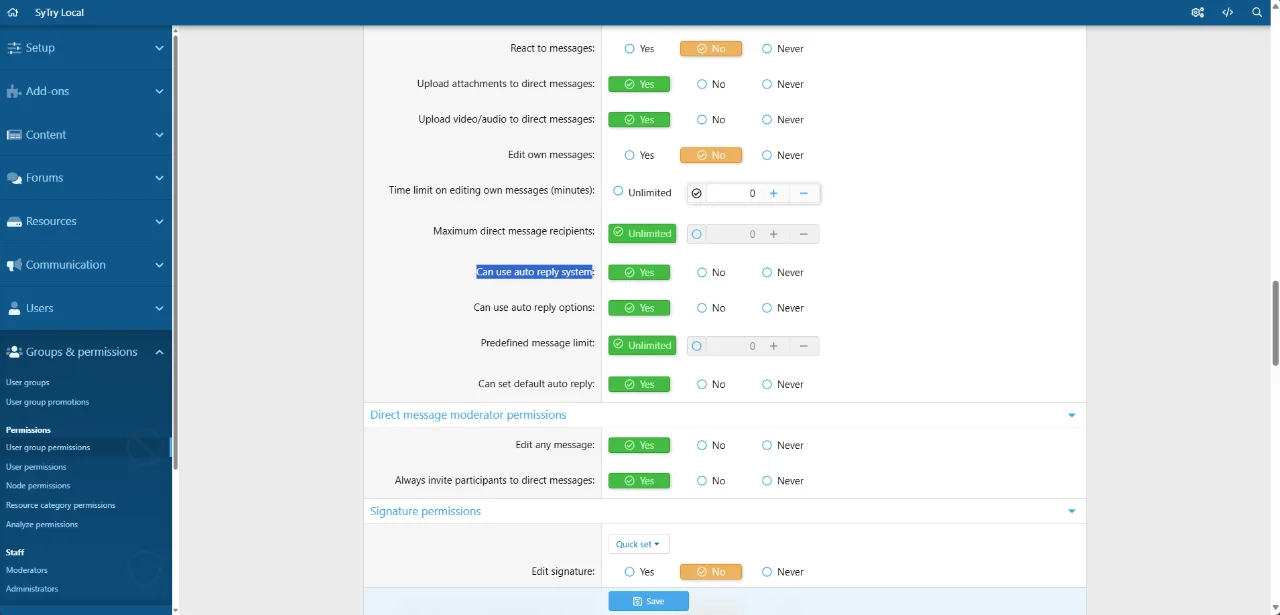Click the Forums chat bubbles icon
1280x615 pixels.
14,178
